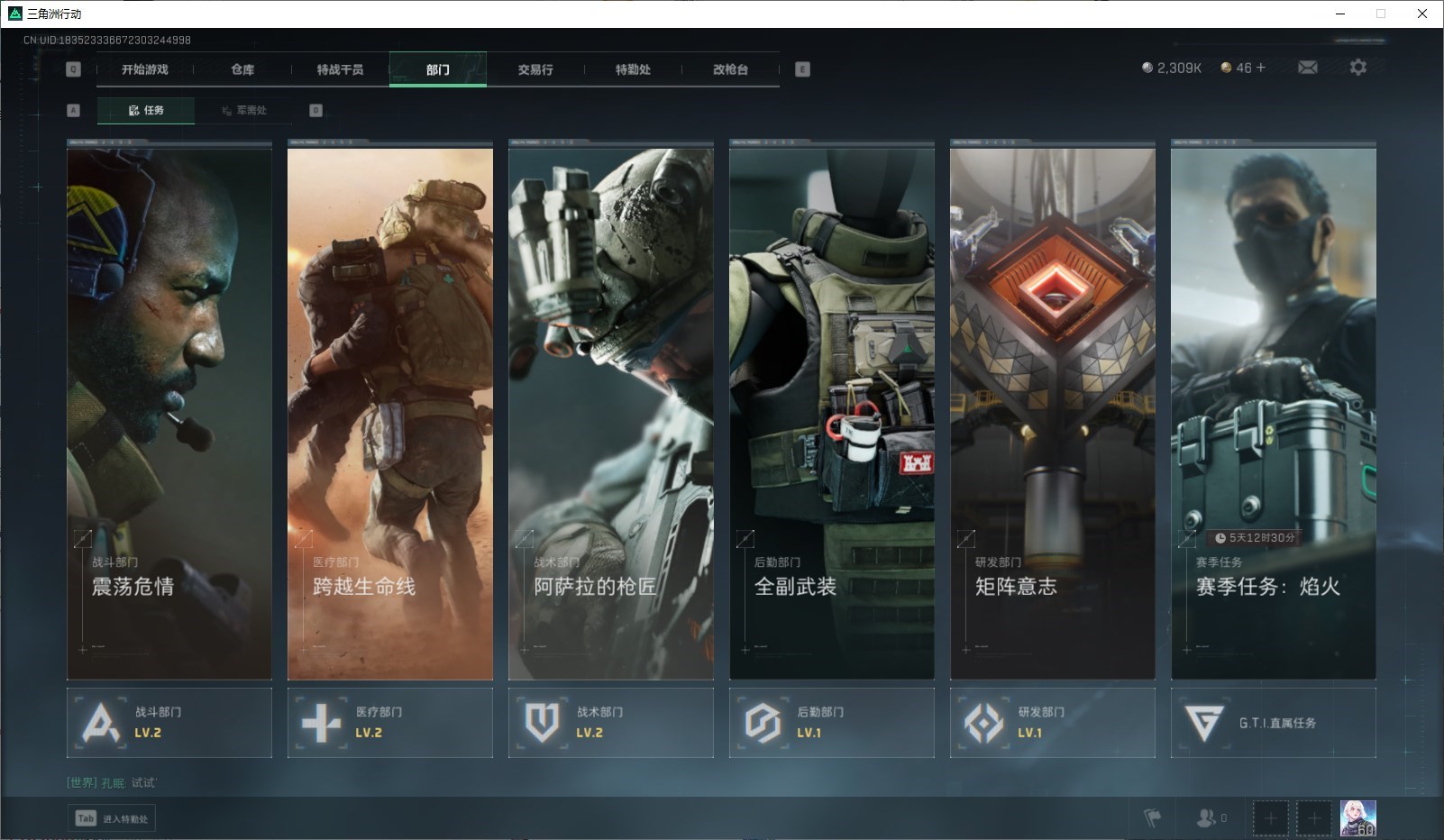Viewport: 1444px width, 840px height.
Task: Add premium currency next to 46
Action: click(x=1260, y=68)
